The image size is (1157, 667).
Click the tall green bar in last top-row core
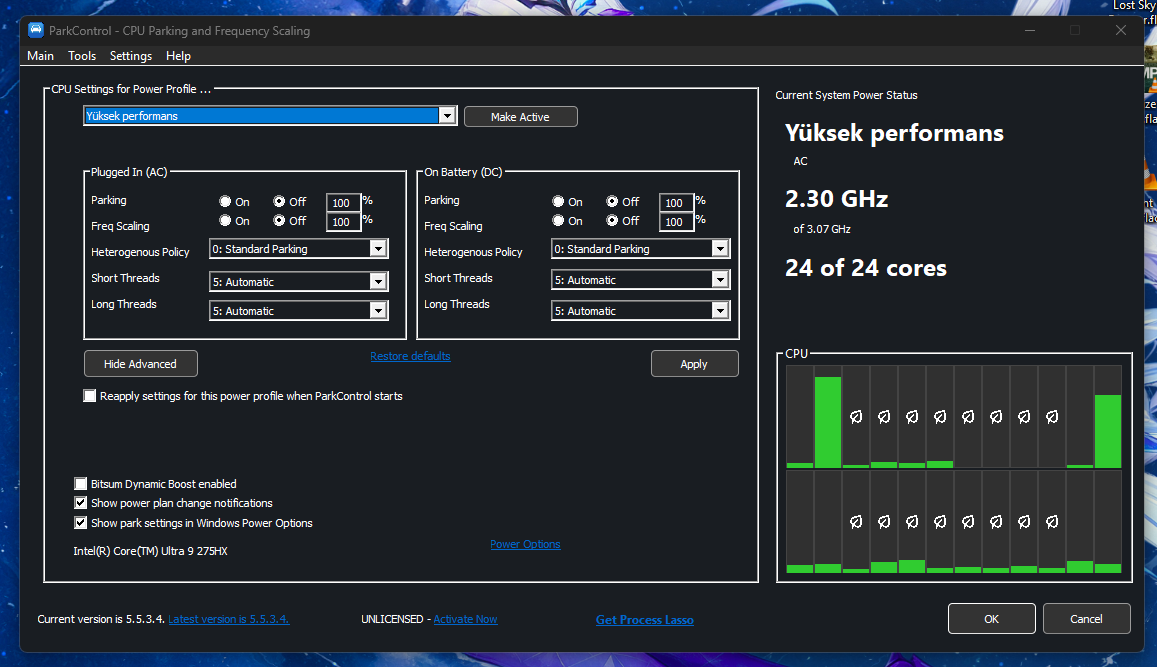pyautogui.click(x=1108, y=431)
